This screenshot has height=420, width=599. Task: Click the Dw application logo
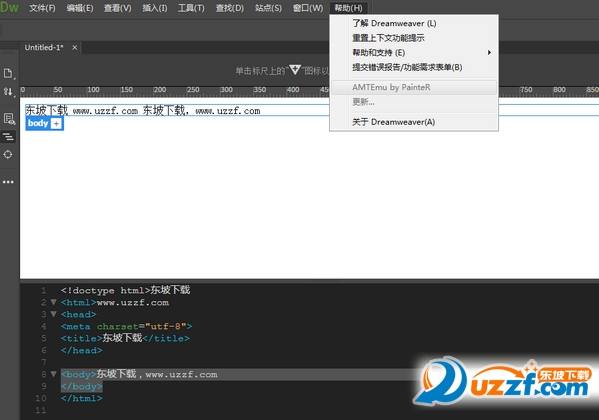[x=10, y=7]
